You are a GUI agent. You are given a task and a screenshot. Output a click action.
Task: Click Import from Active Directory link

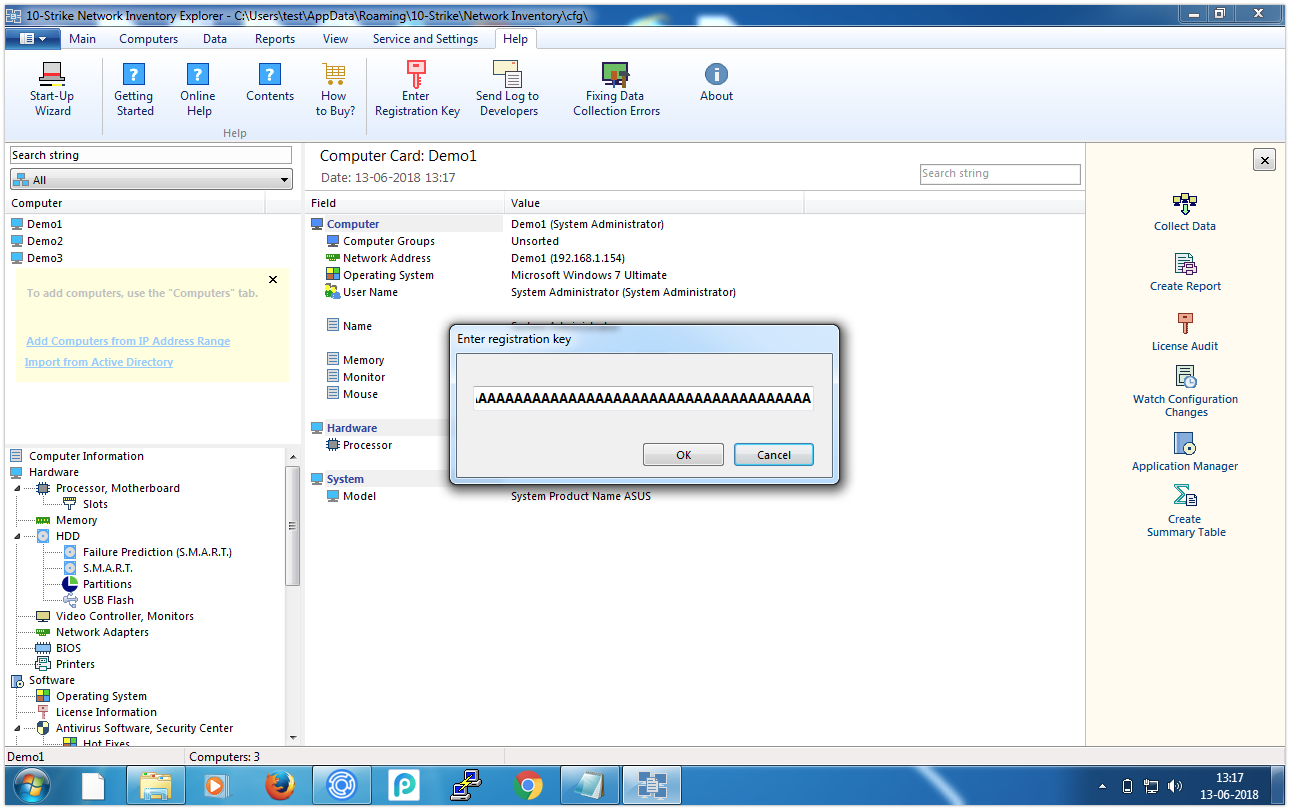[x=99, y=362]
